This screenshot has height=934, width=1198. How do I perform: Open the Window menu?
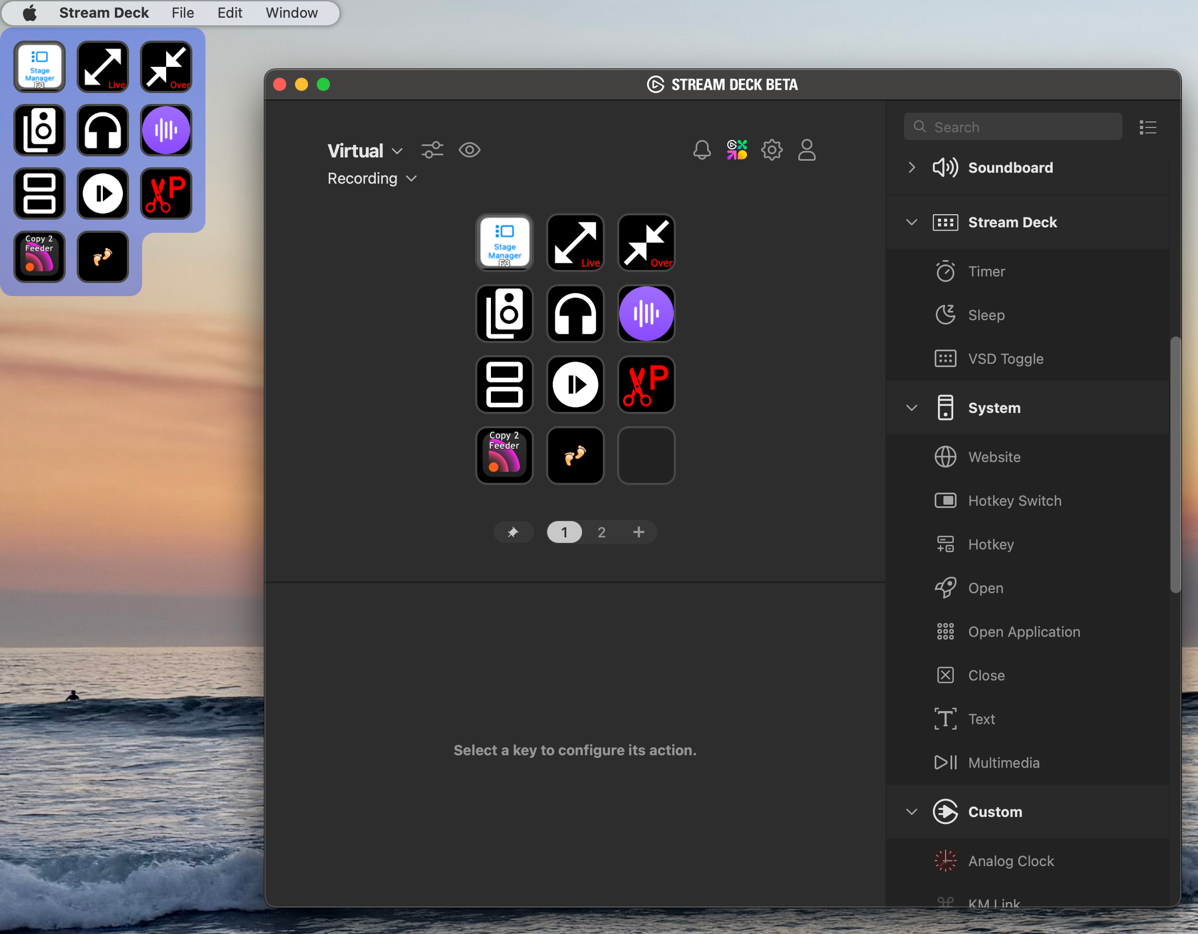click(291, 13)
